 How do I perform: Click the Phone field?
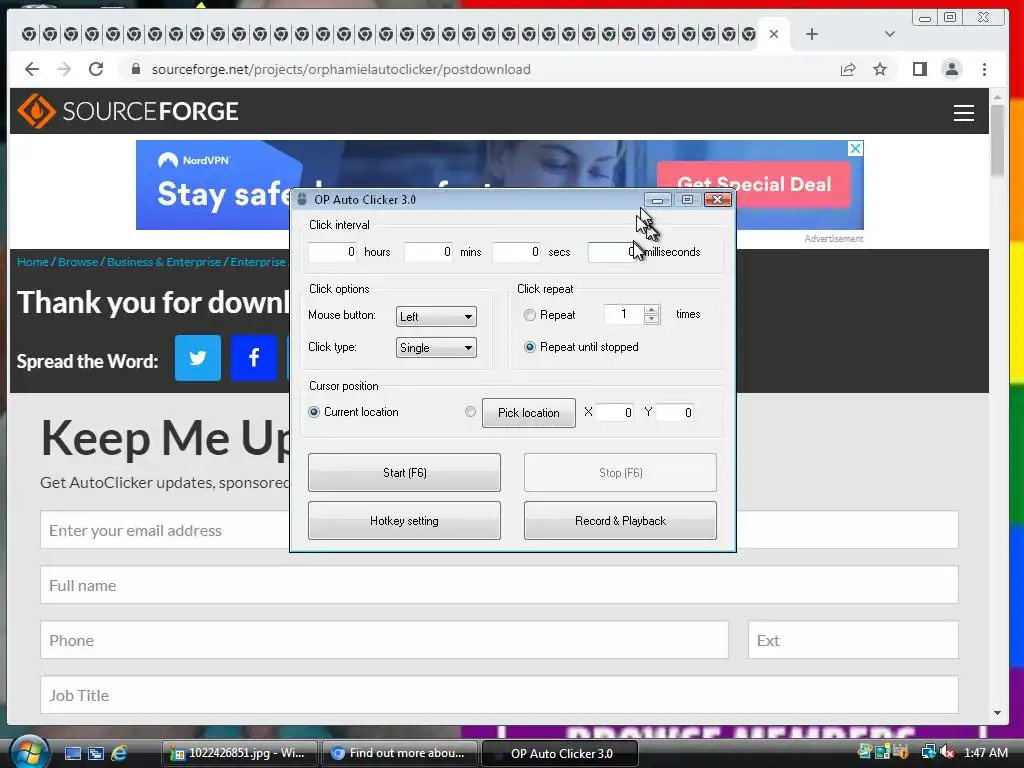[384, 640]
